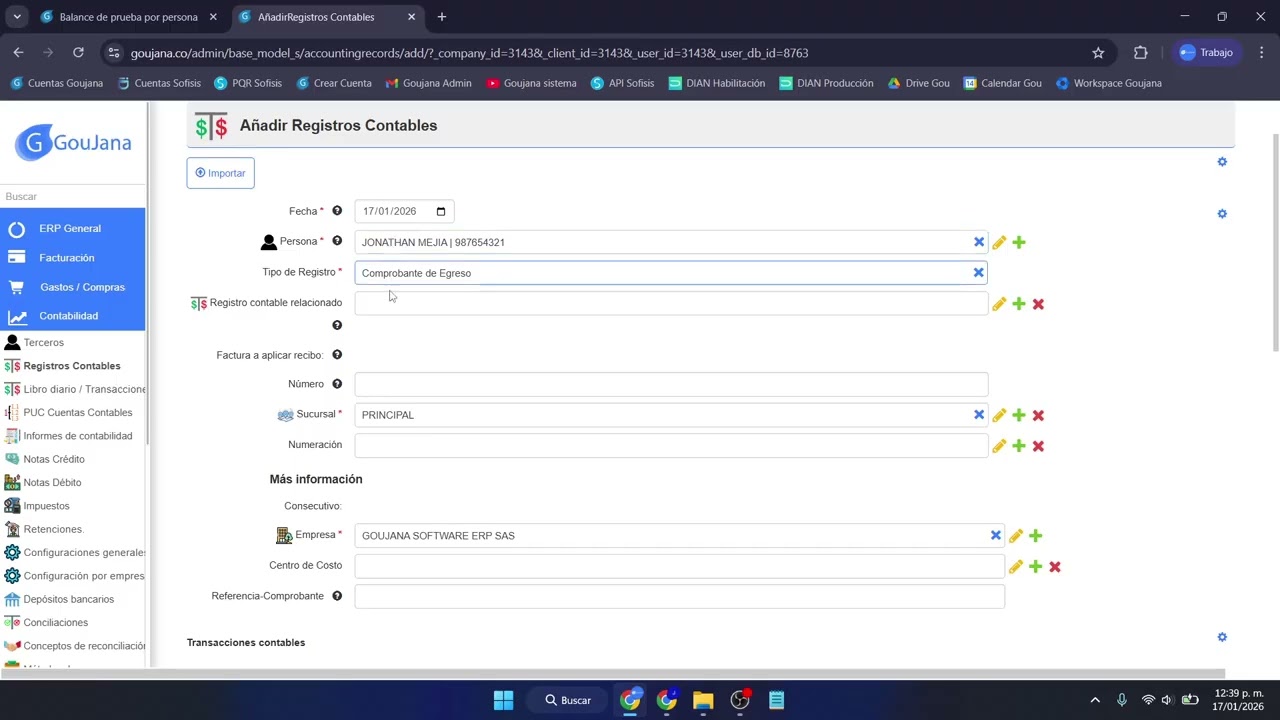Image resolution: width=1280 pixels, height=720 pixels.
Task: Open the Centro de Costo dropdown
Action: tap(679, 566)
